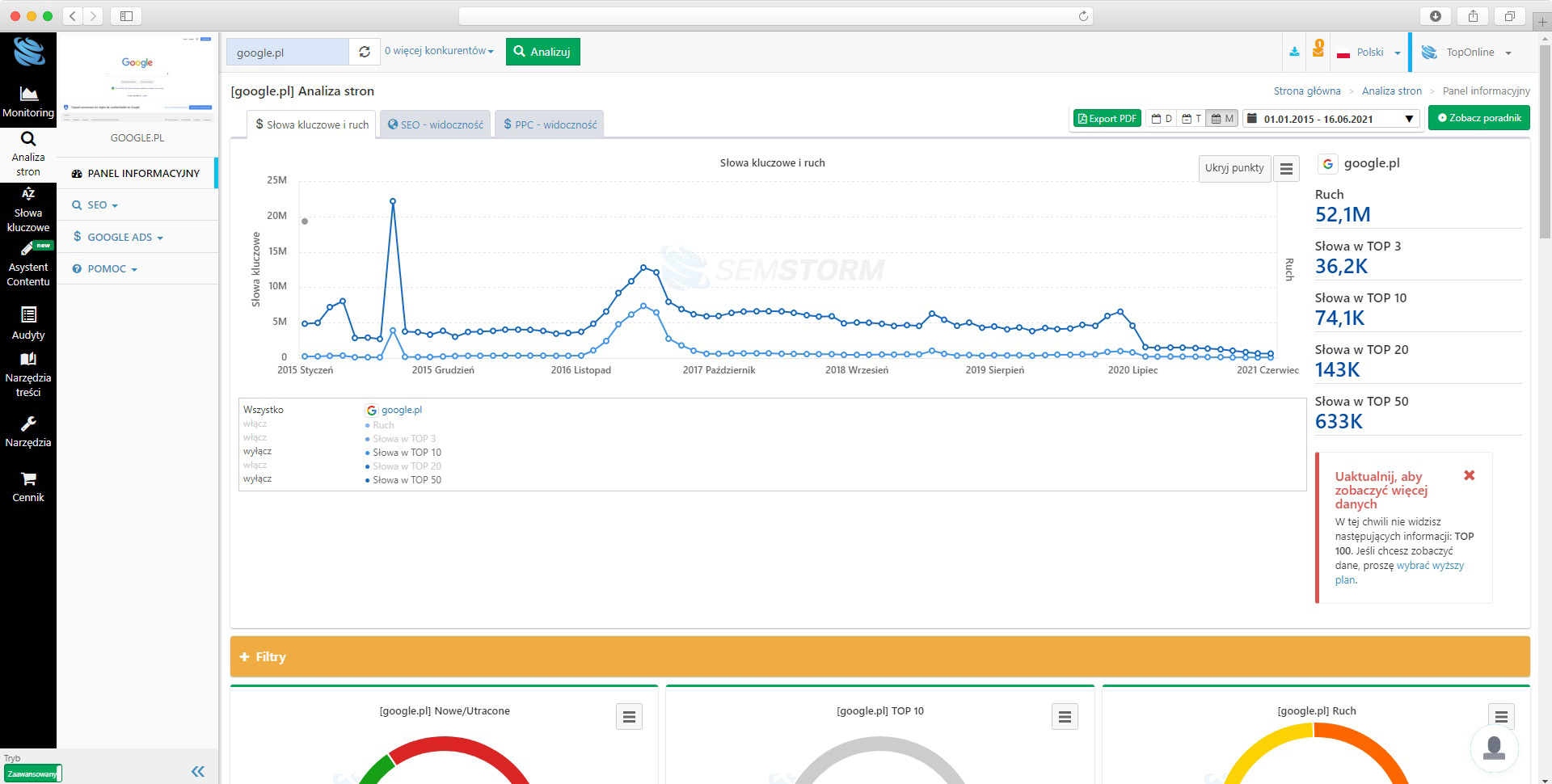This screenshot has height=784, width=1552.
Task: Open the date range 01.01.2015 - 16.06.2021 picker
Action: click(x=1331, y=119)
